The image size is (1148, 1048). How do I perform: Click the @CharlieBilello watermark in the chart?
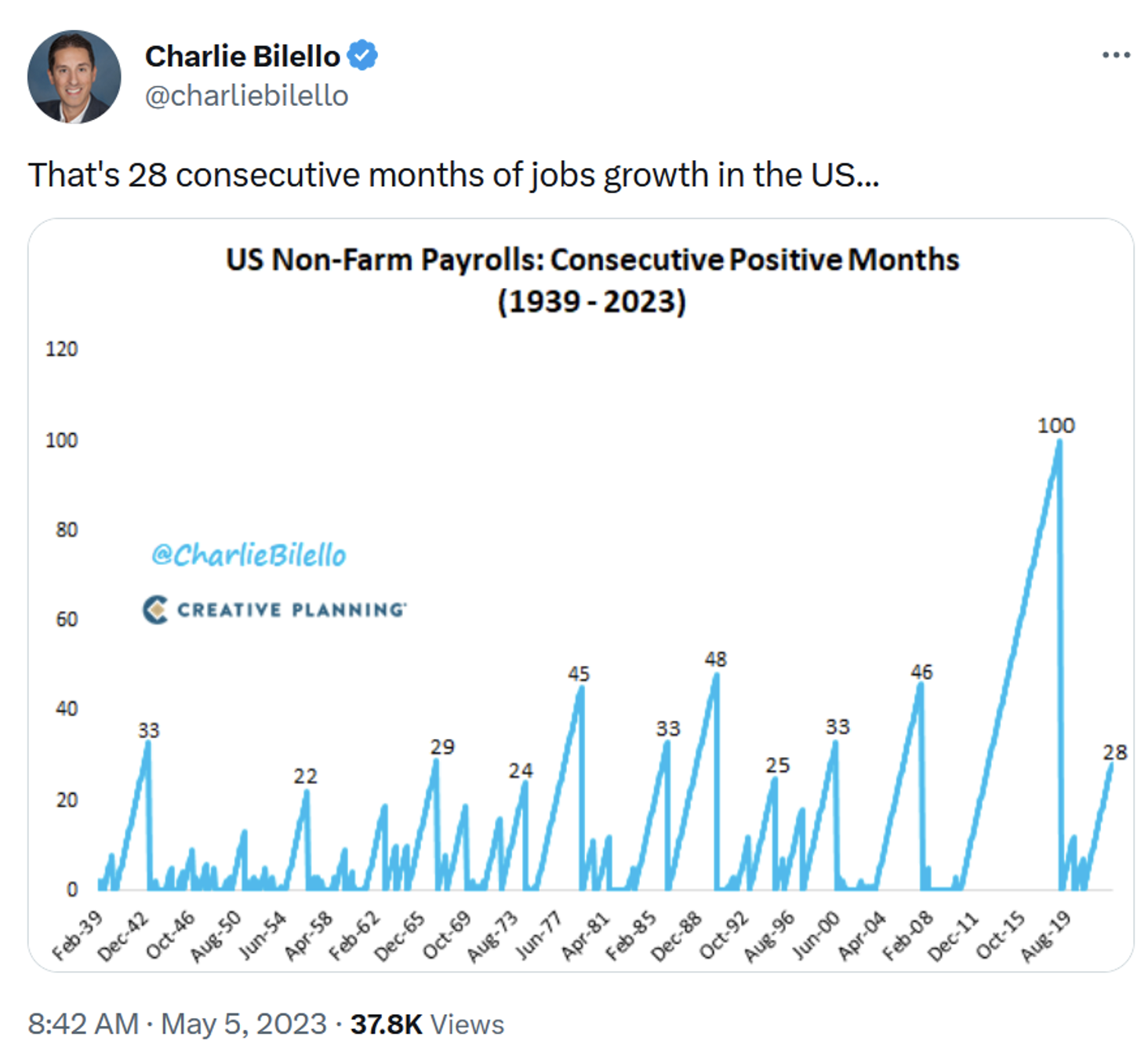click(x=249, y=555)
